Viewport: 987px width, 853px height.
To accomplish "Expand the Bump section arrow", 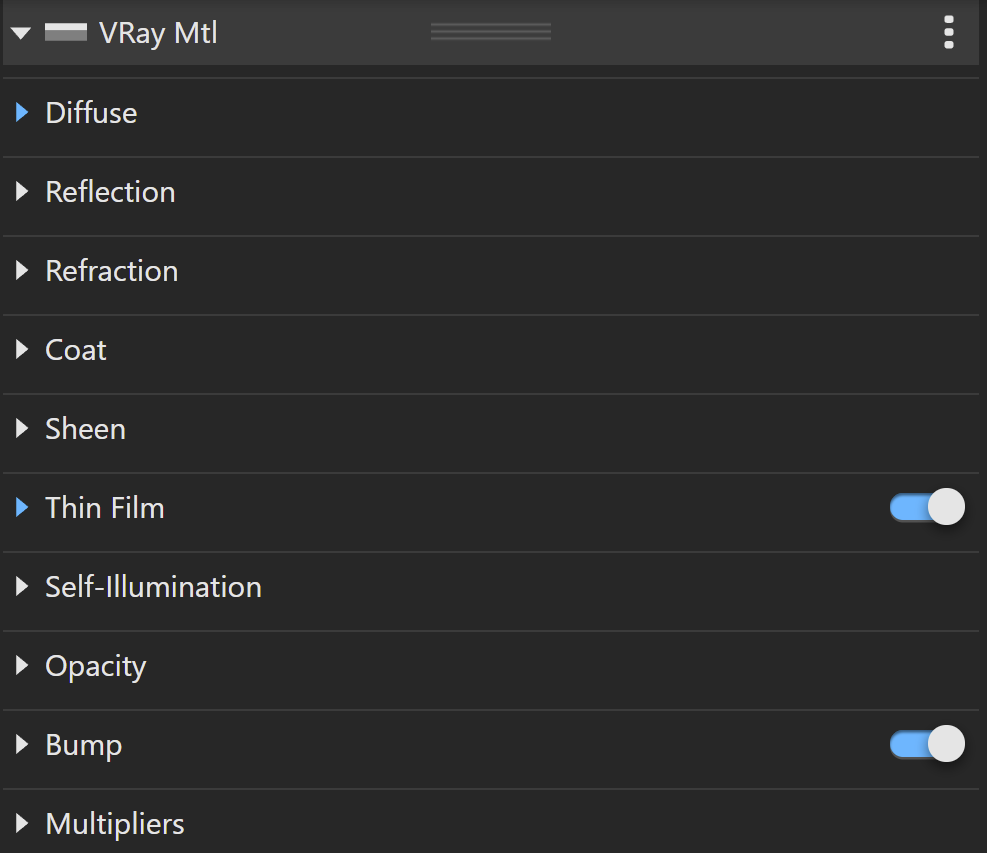I will [22, 745].
